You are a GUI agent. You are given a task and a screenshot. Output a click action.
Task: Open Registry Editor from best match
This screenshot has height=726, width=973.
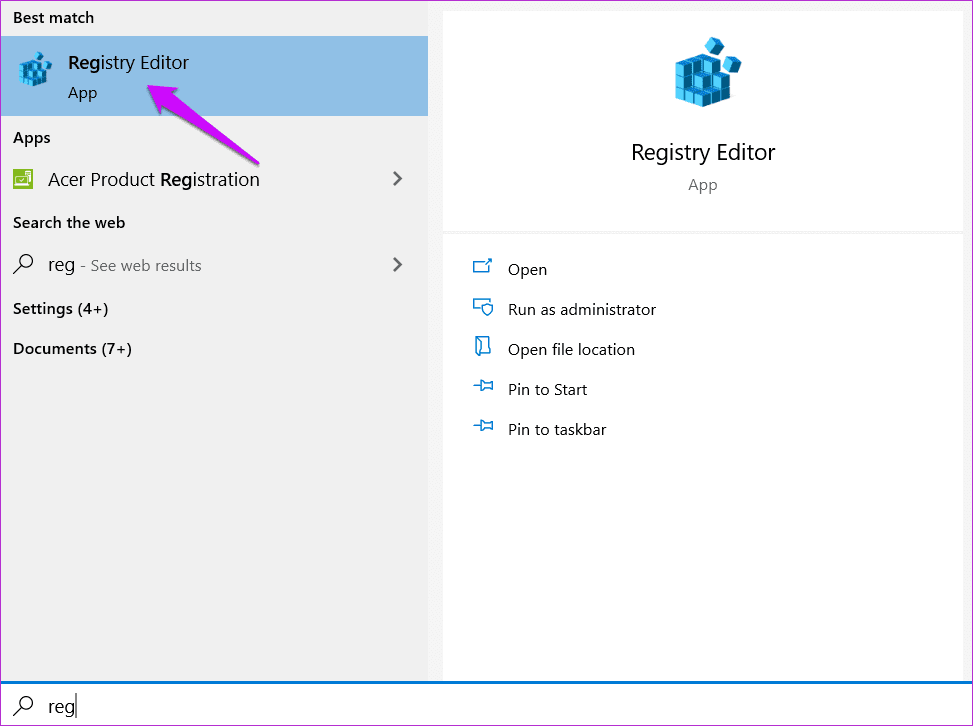pyautogui.click(x=214, y=76)
